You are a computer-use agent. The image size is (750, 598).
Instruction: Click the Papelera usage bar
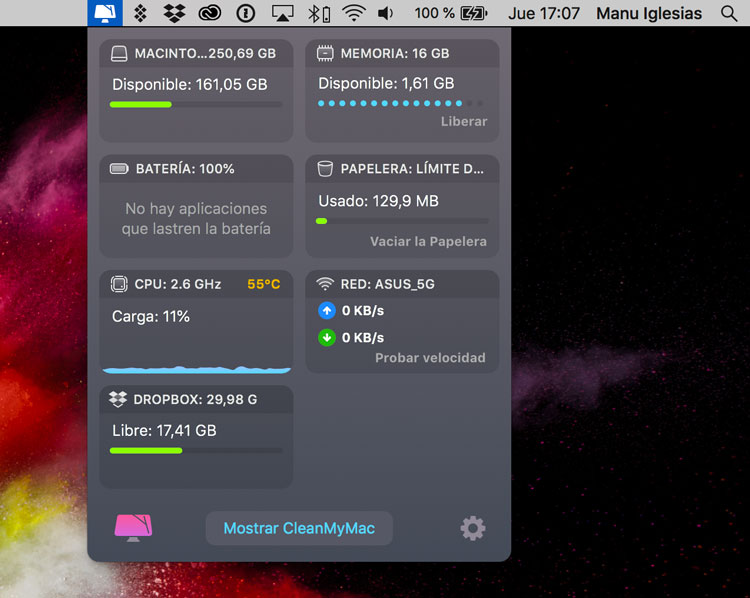pos(402,221)
